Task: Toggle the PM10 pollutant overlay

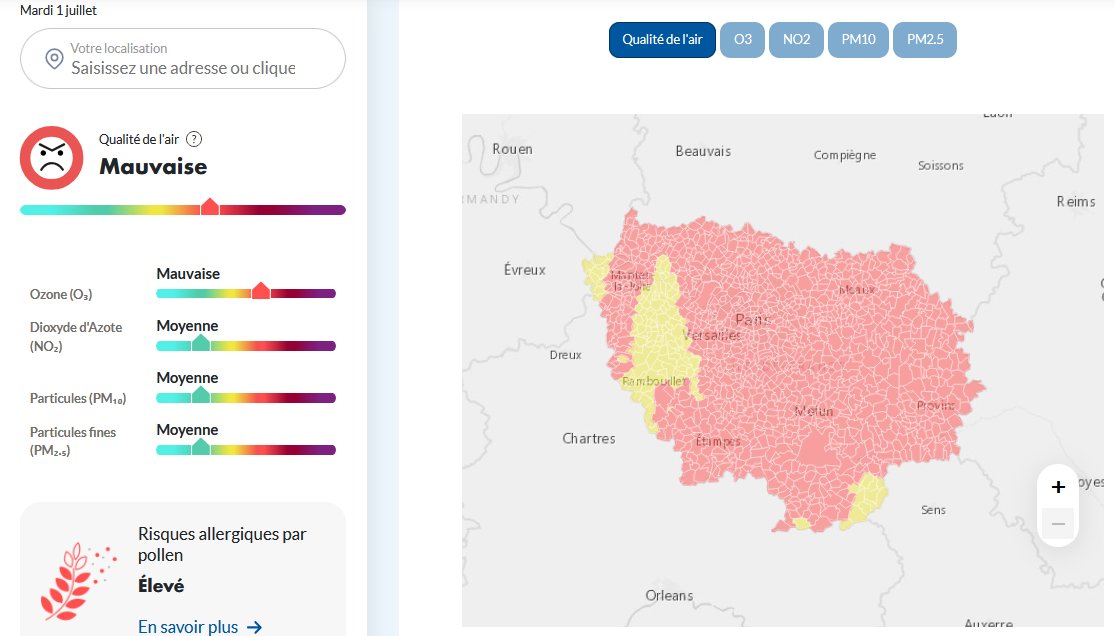Action: point(858,40)
